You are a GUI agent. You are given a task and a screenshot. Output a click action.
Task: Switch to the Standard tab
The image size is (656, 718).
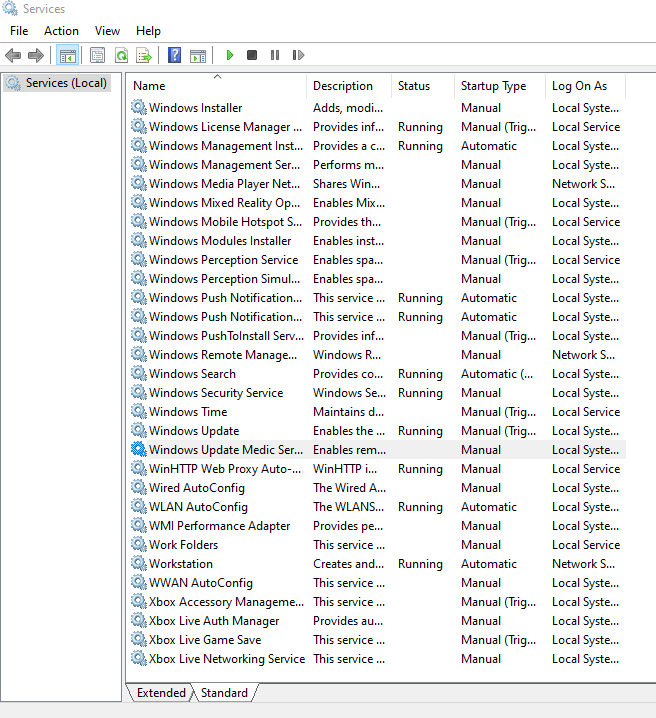(x=224, y=692)
